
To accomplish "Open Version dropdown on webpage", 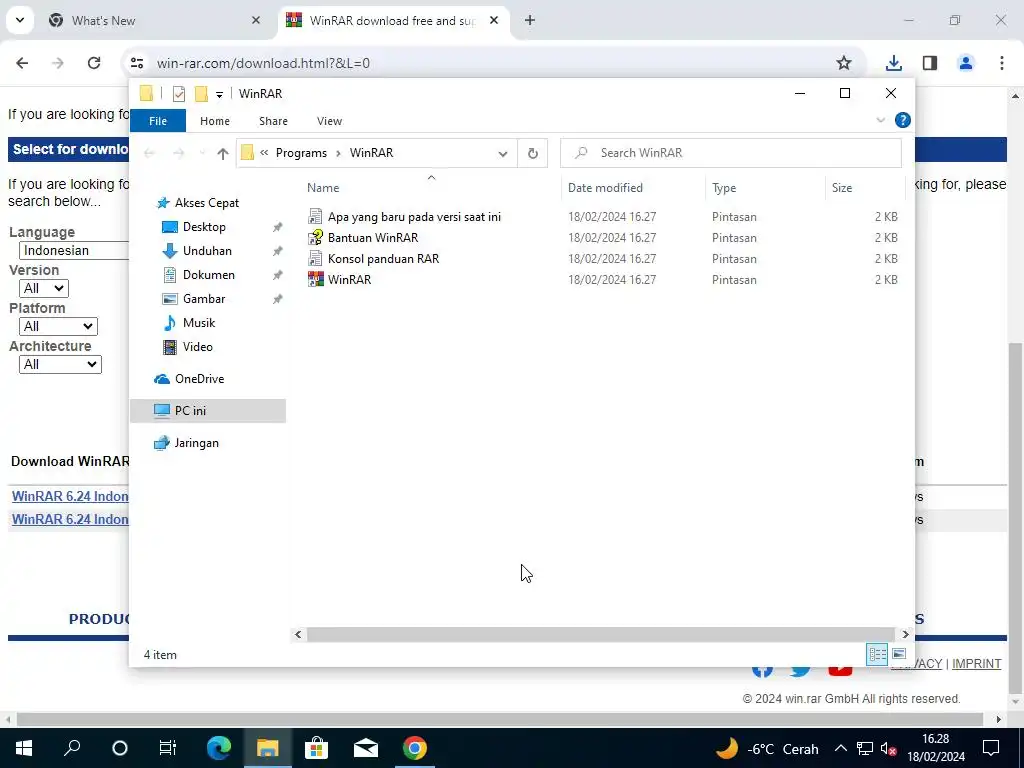I will 44,288.
